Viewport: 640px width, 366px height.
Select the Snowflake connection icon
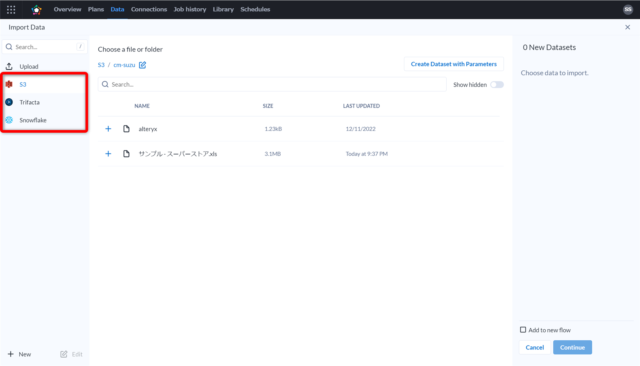[9, 120]
